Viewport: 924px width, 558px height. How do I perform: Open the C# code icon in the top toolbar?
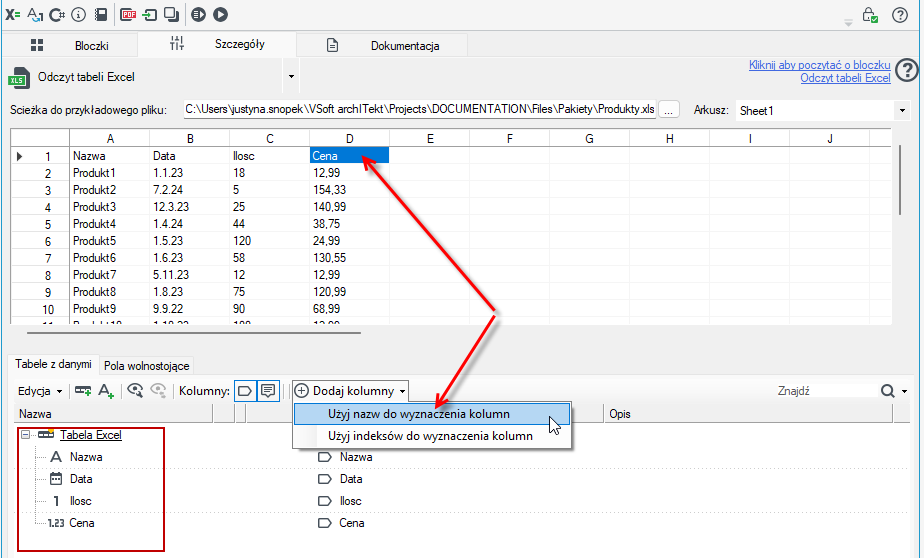(x=57, y=15)
